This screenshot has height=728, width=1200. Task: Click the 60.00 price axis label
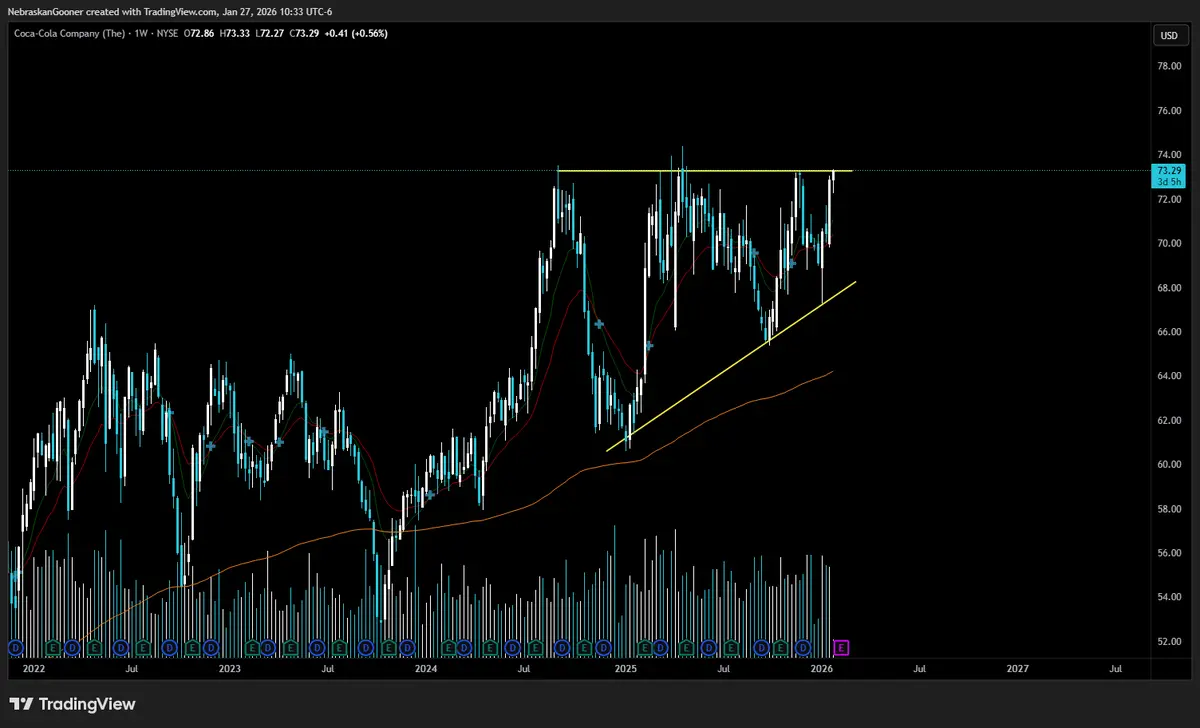coord(1169,464)
